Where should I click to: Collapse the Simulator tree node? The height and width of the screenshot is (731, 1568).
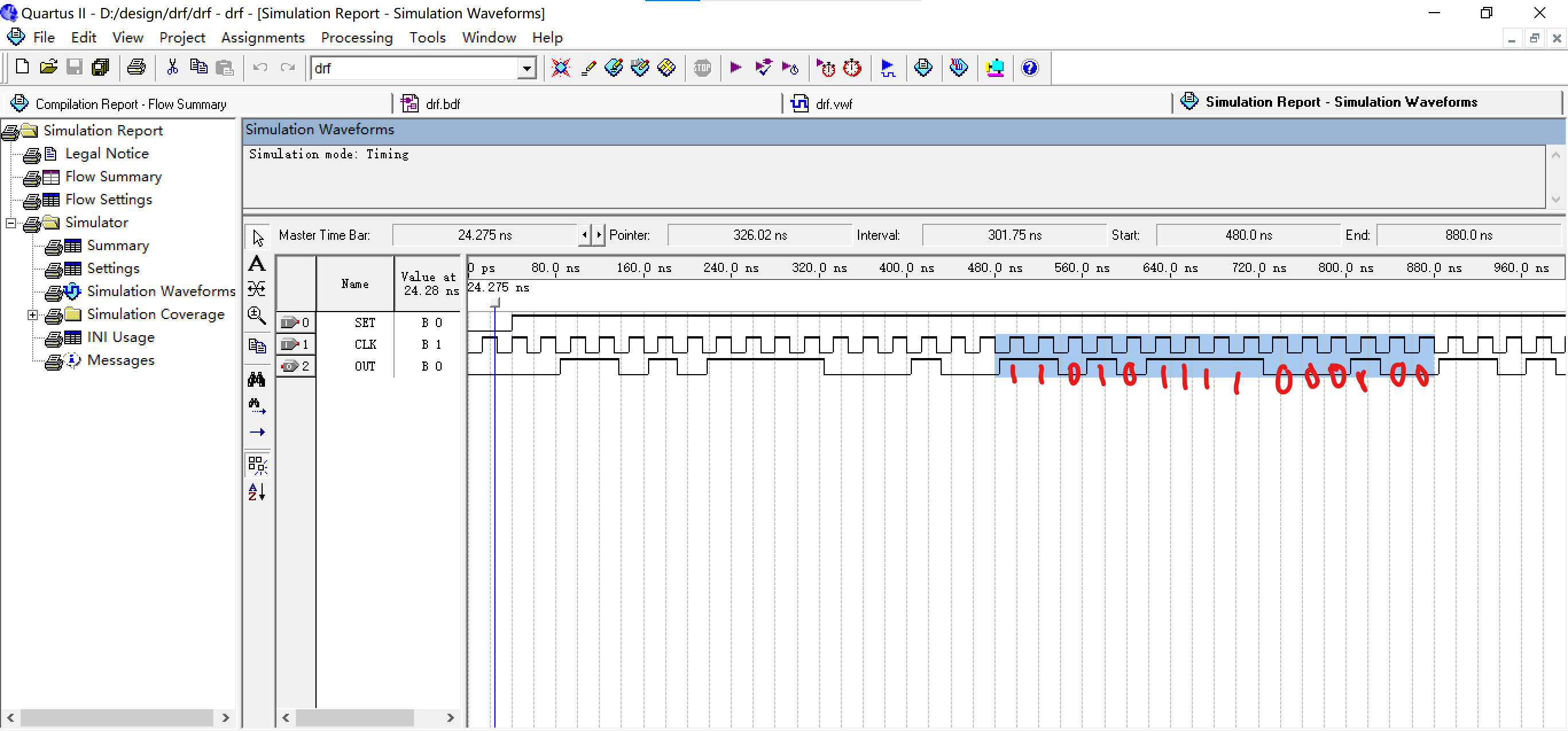(10, 223)
